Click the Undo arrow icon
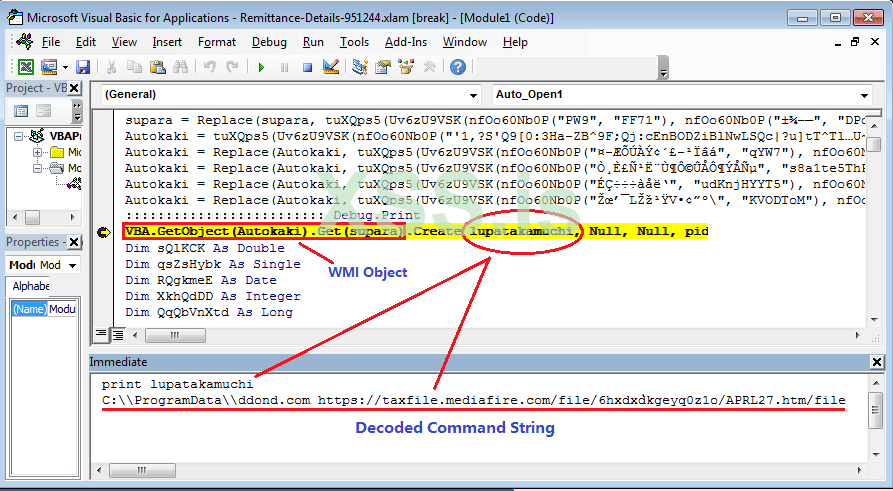This screenshot has height=491, width=893. point(210,67)
